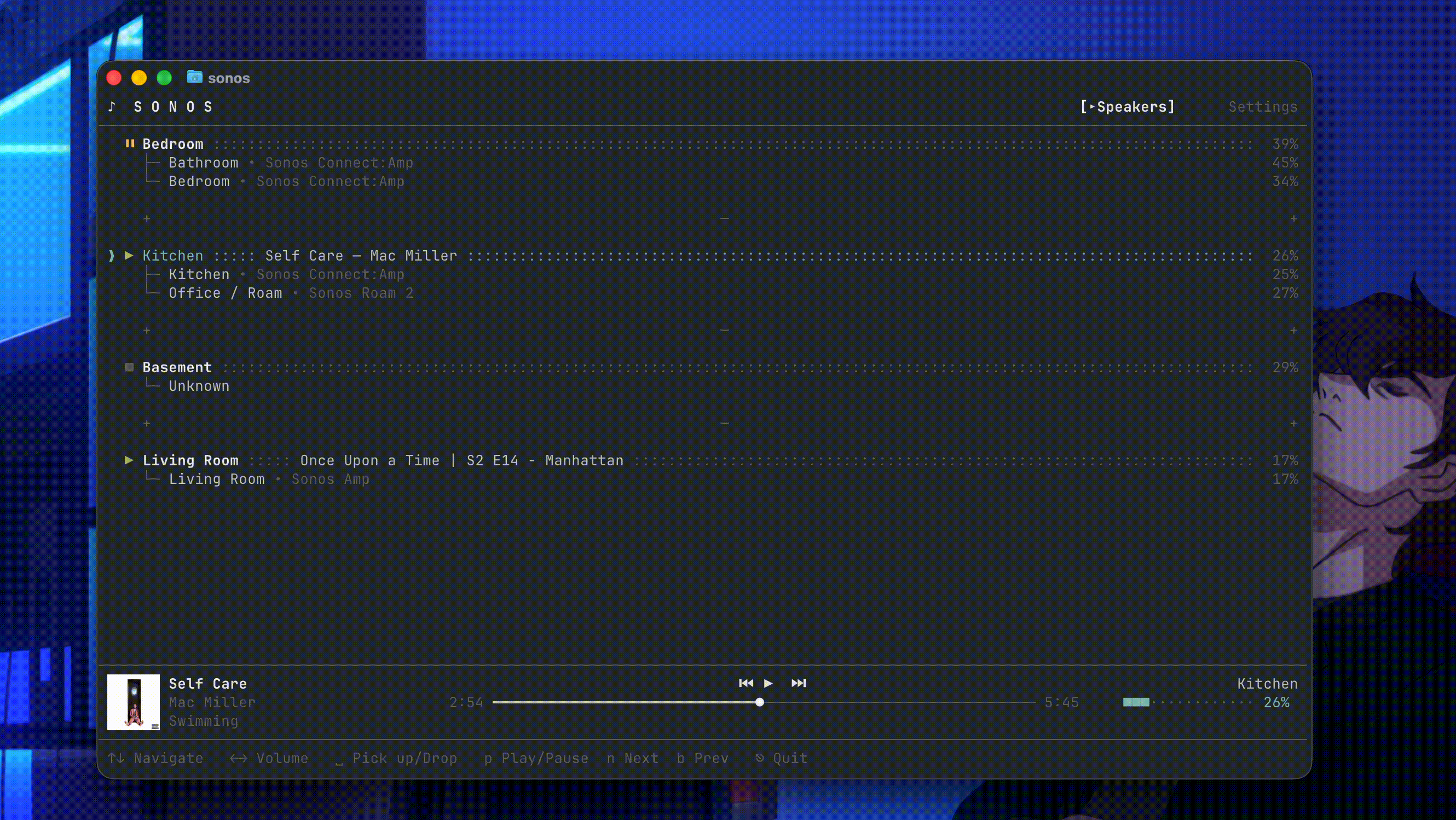Viewport: 1456px width, 820px height.
Task: Click the Office / Roam 27% volume
Action: [1285, 293]
